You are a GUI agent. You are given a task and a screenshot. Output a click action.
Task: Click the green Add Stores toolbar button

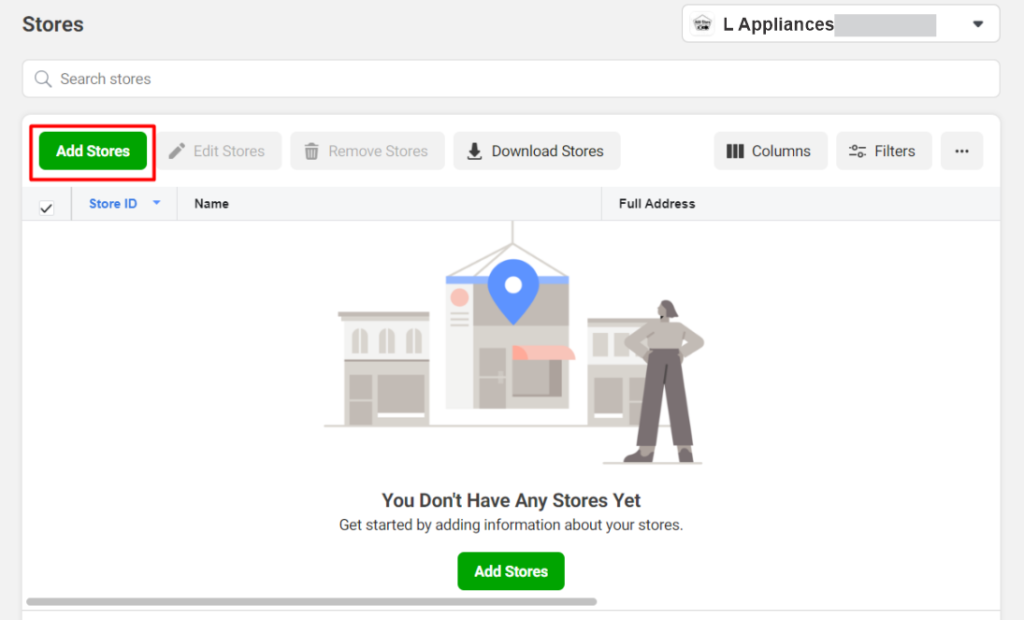93,151
